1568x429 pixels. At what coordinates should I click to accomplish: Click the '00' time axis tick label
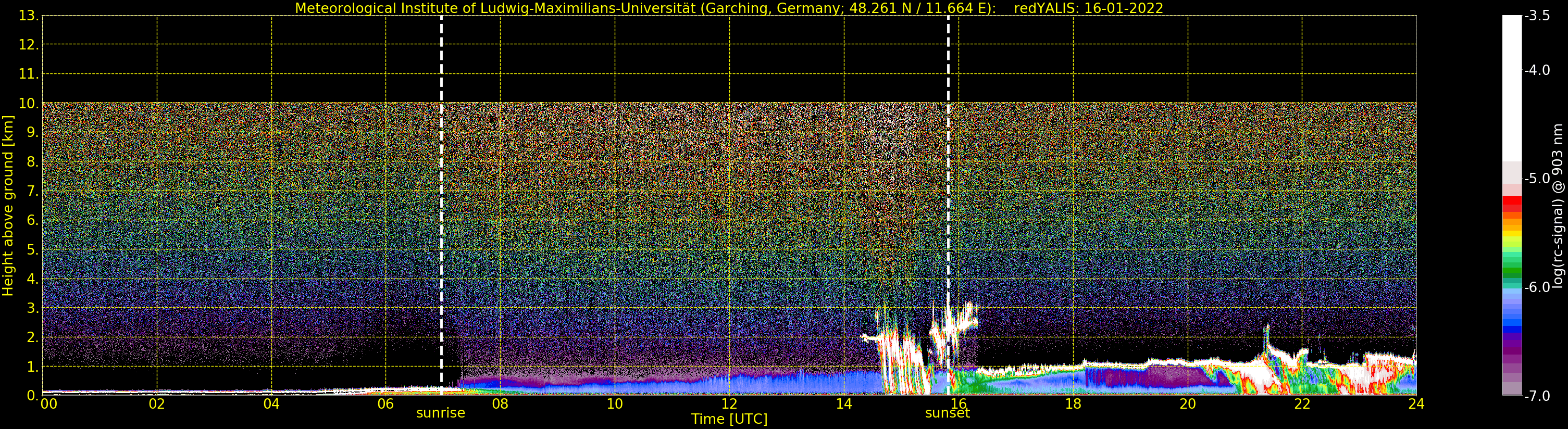pos(49,404)
